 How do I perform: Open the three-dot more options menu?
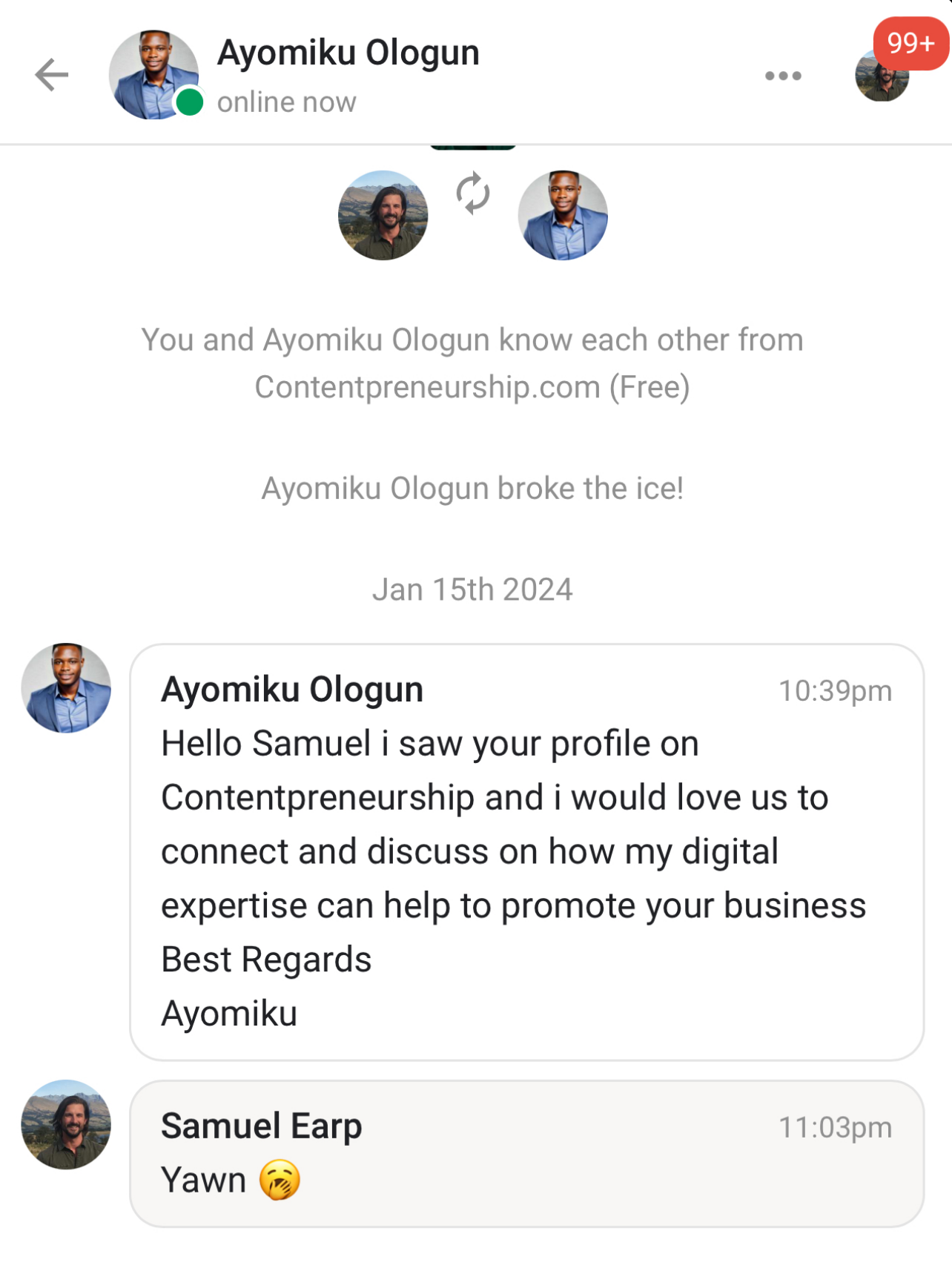pos(783,76)
